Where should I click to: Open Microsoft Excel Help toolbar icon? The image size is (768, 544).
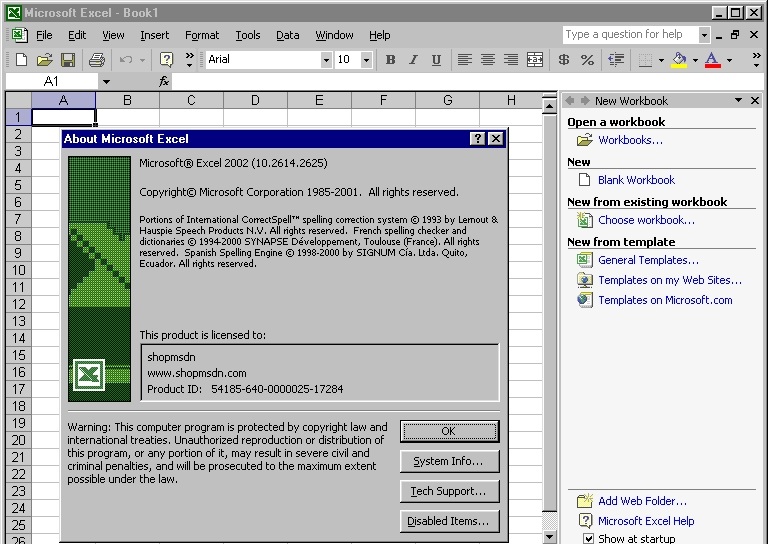[x=167, y=60]
